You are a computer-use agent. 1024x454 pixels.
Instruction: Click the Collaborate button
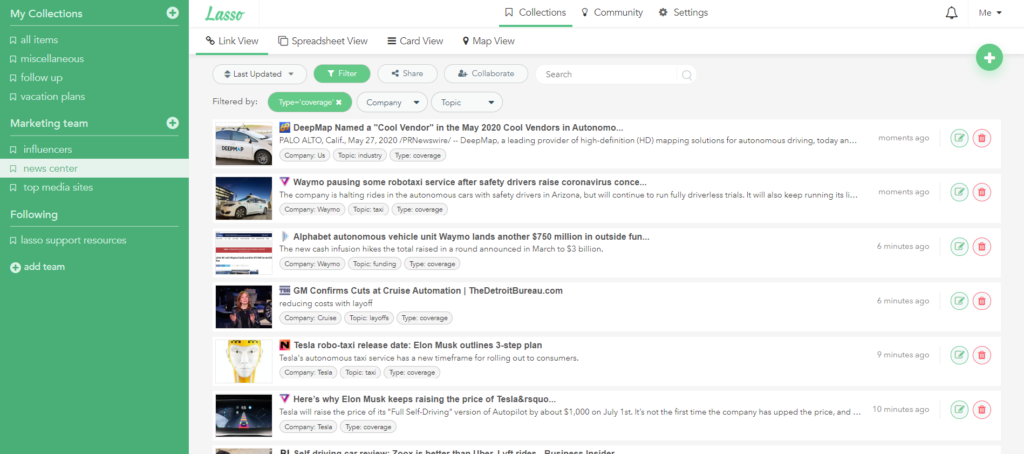[x=486, y=74]
